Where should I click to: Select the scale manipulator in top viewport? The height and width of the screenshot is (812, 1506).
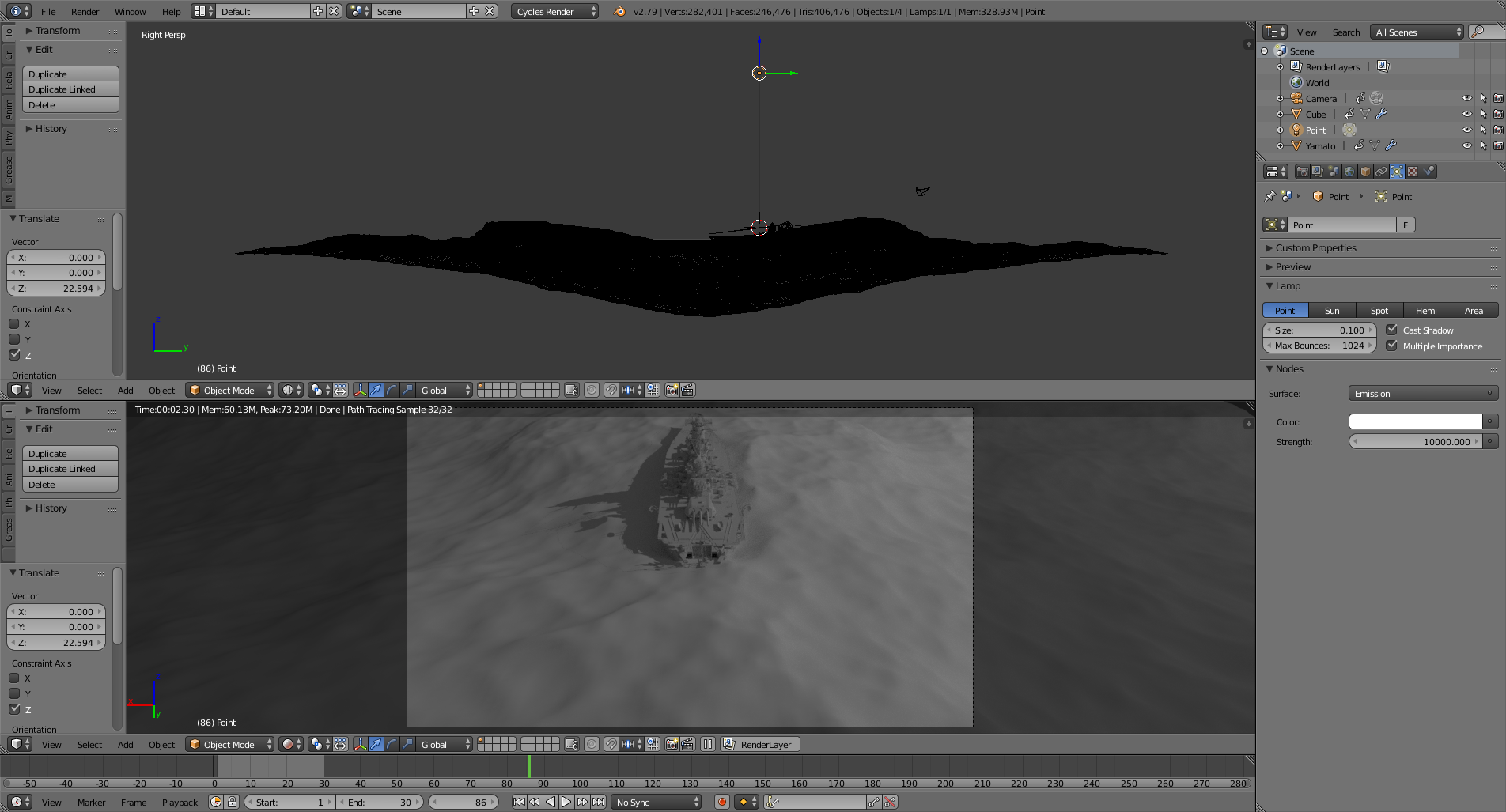[x=407, y=390]
